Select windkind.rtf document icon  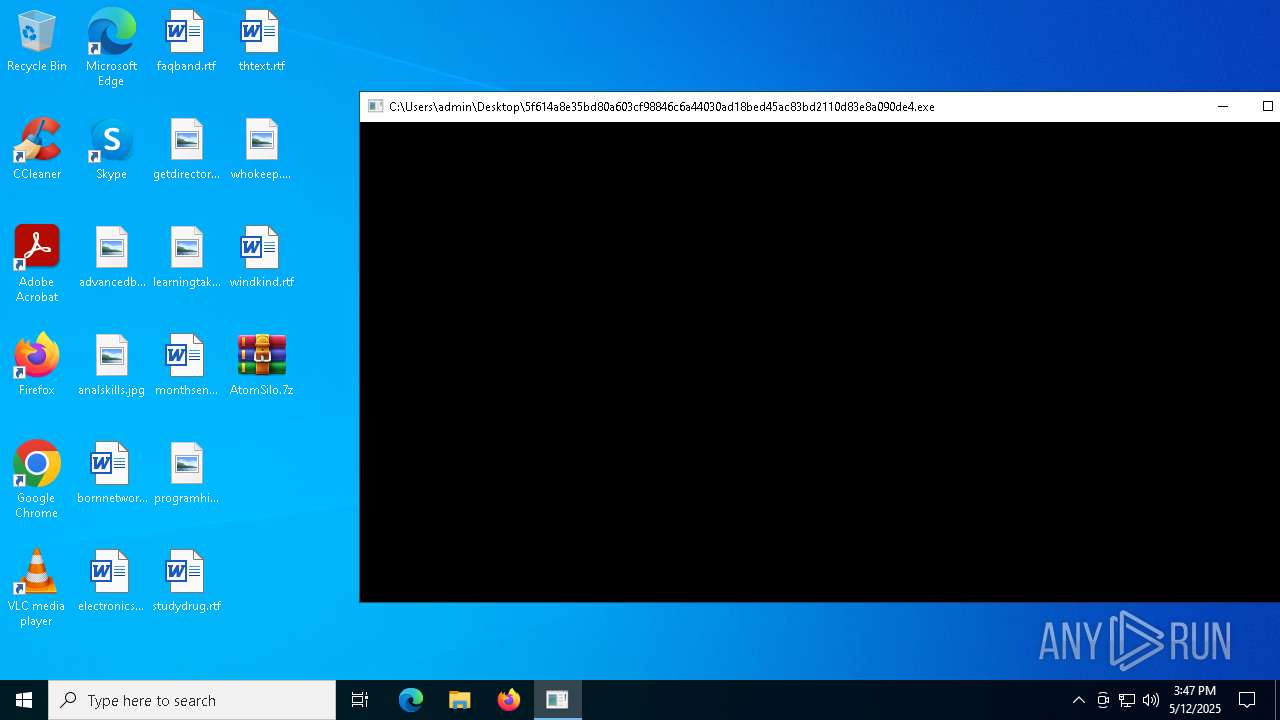click(261, 258)
